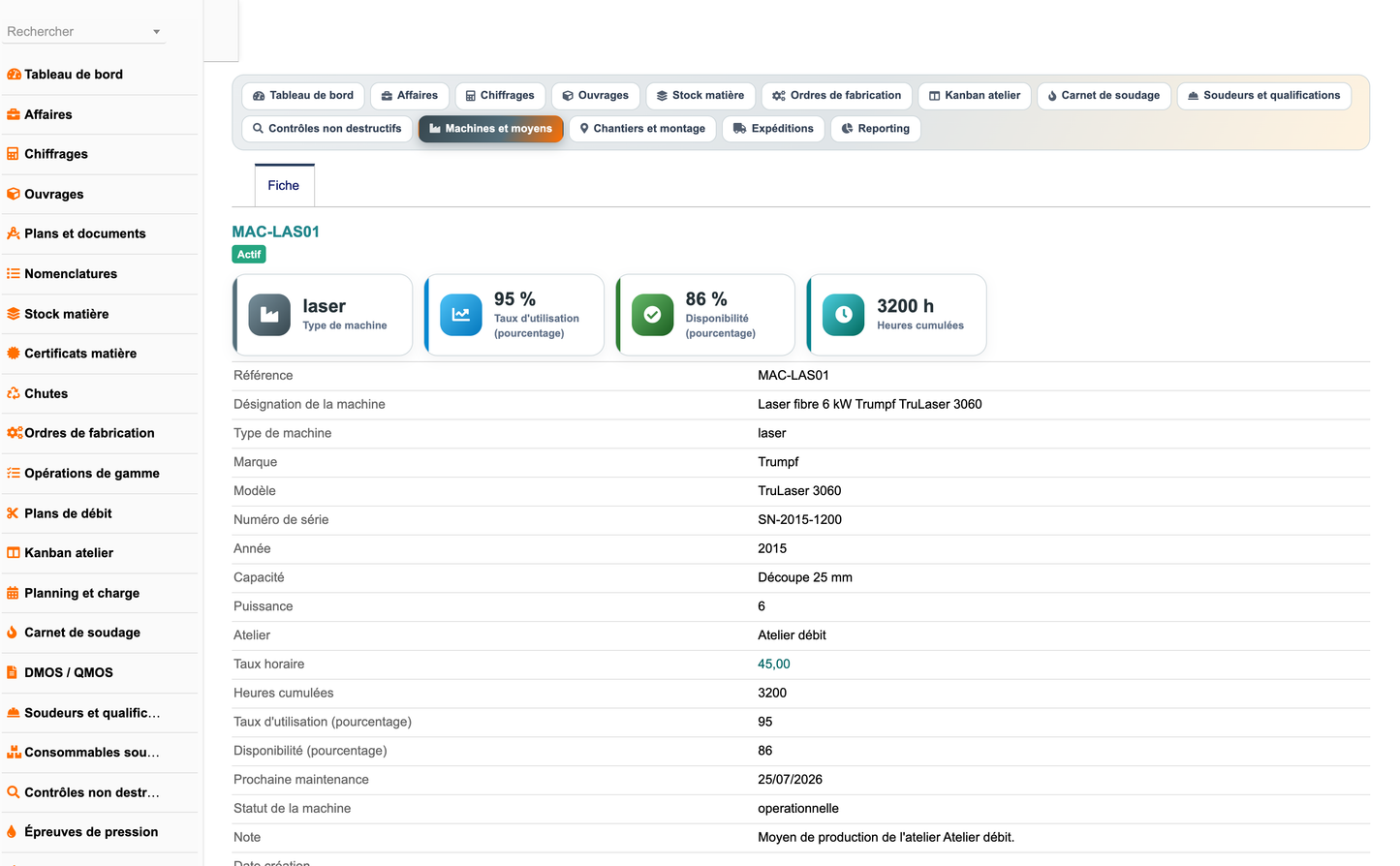Select the Fiche tab
This screenshot has height=866, width=1400.
[284, 186]
